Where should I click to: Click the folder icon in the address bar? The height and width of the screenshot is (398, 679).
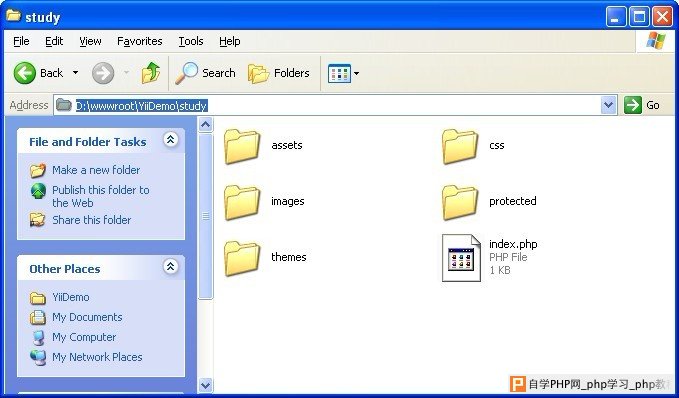[x=64, y=105]
